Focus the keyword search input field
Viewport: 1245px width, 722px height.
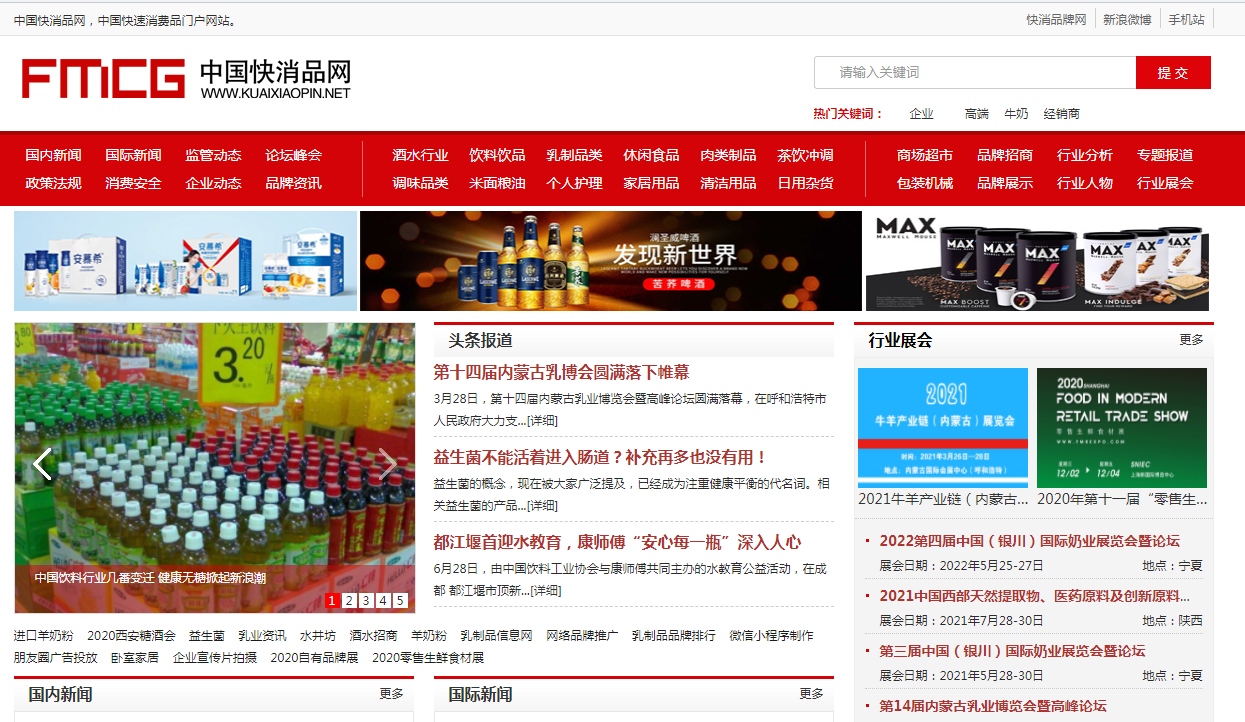[x=975, y=72]
